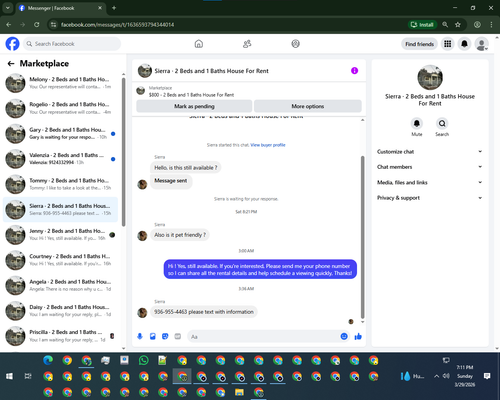The image size is (500, 400).
Task: Open Angela's conversation
Action: click(x=61, y=286)
